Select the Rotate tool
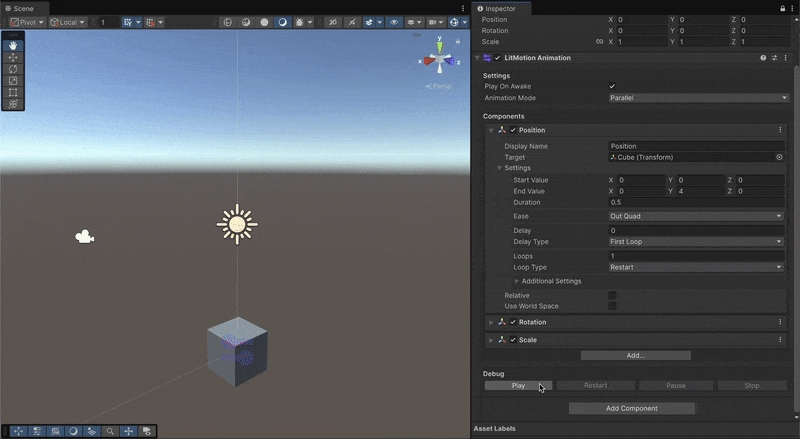Image resolution: width=800 pixels, height=439 pixels. coord(13,69)
